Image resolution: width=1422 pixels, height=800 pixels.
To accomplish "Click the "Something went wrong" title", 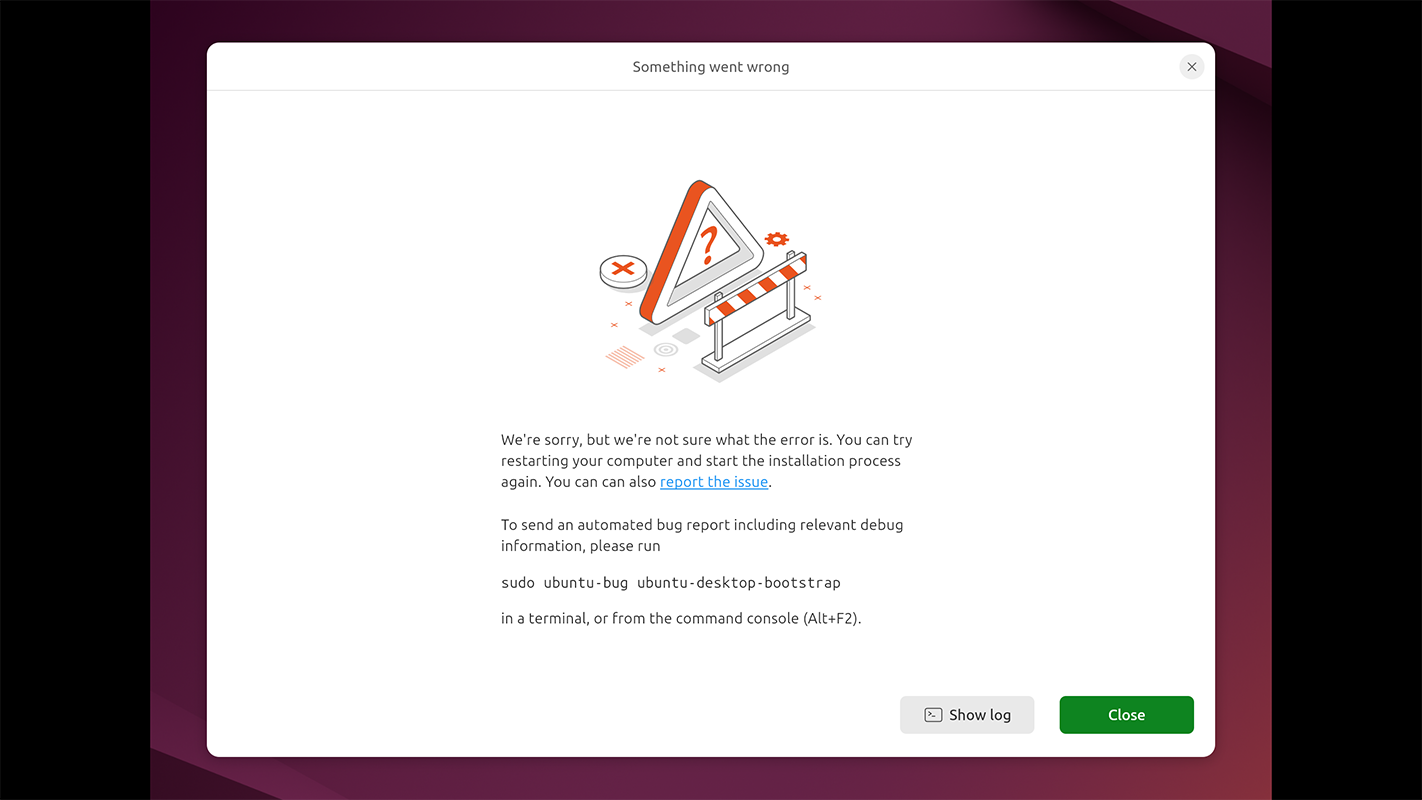I will (x=711, y=67).
